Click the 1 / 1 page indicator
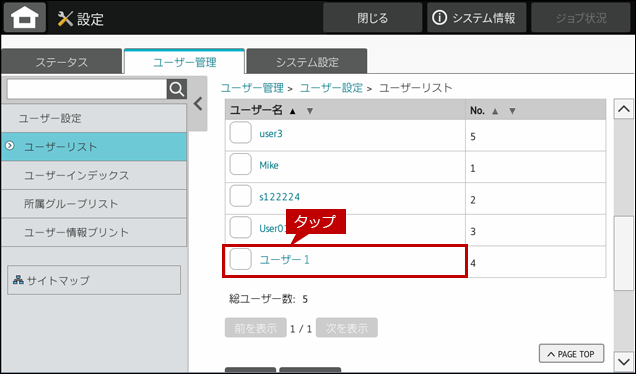Viewport: 636px width, 374px height. [301, 329]
